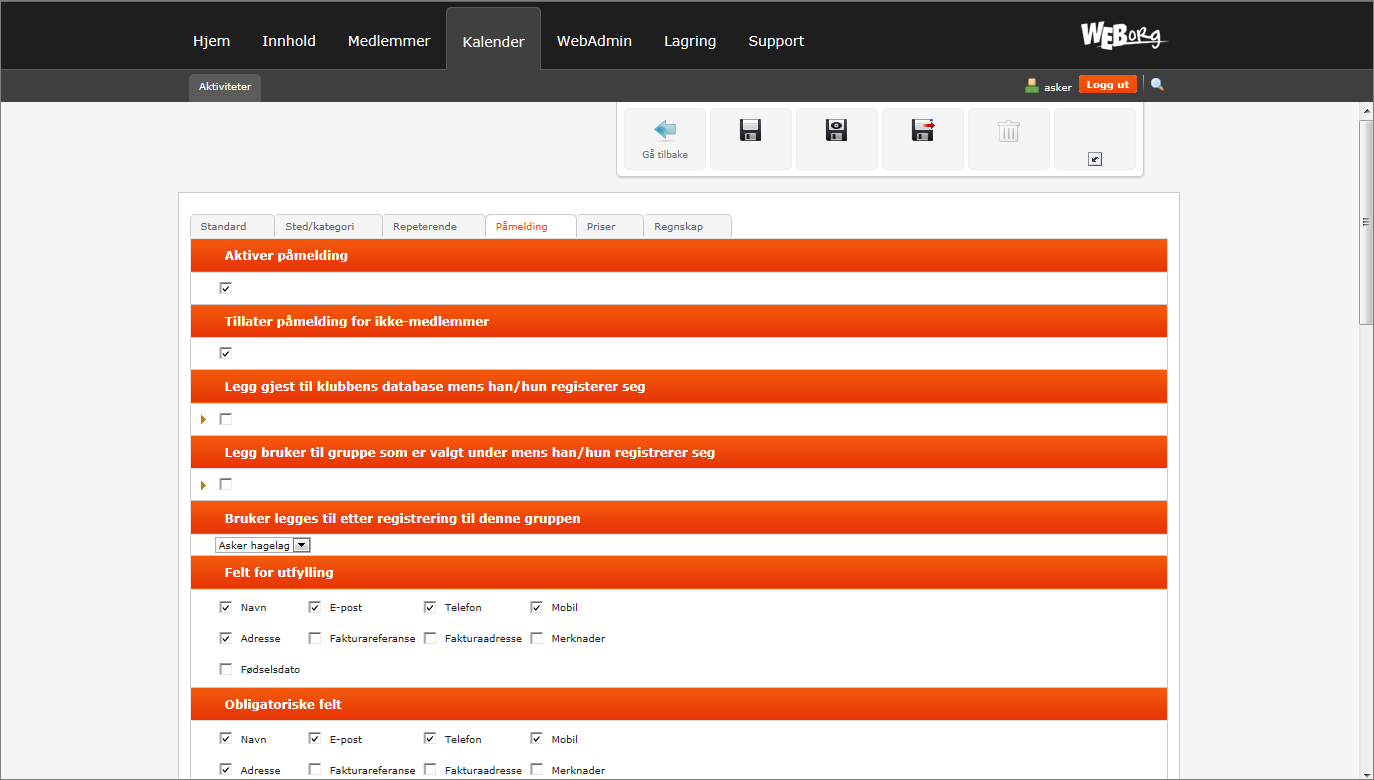This screenshot has height=780, width=1374.
Task: Check Merknader under Felt for utfylling
Action: pyautogui.click(x=536, y=638)
